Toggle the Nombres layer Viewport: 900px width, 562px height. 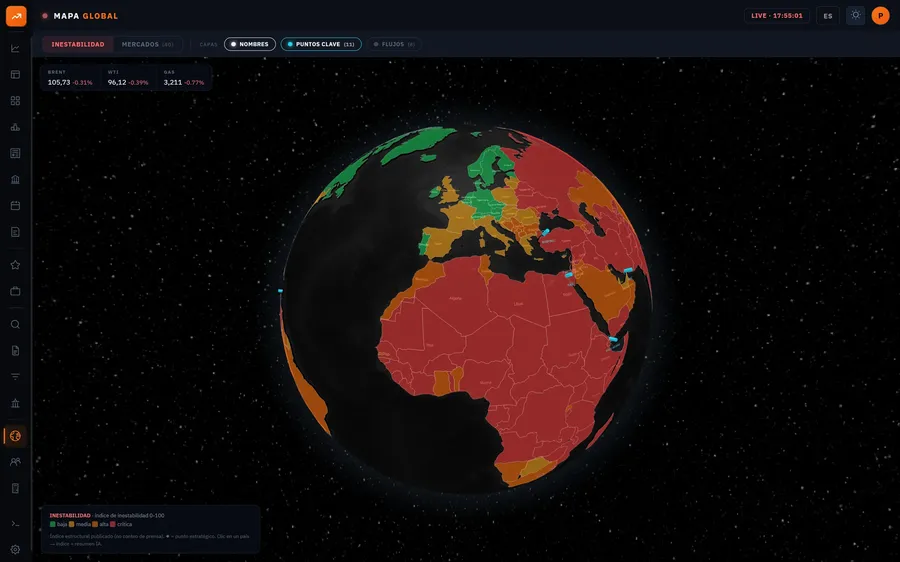[x=250, y=44]
